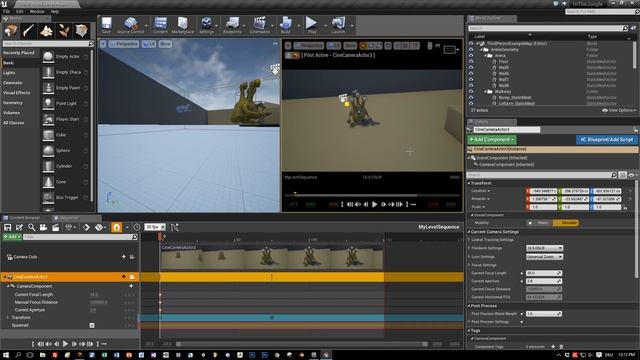Select the Paint mode brush icon
Screen dimensions: 640x360
pos(28,31)
